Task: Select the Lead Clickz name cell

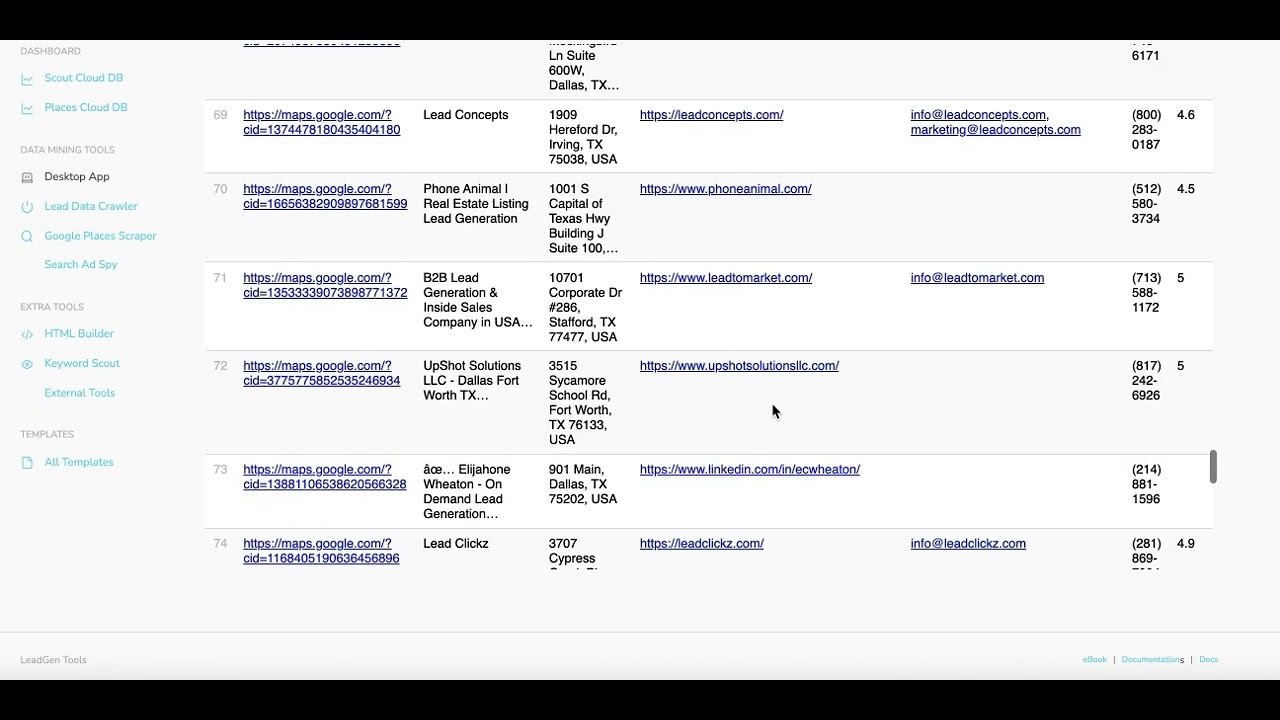Action: pos(456,544)
